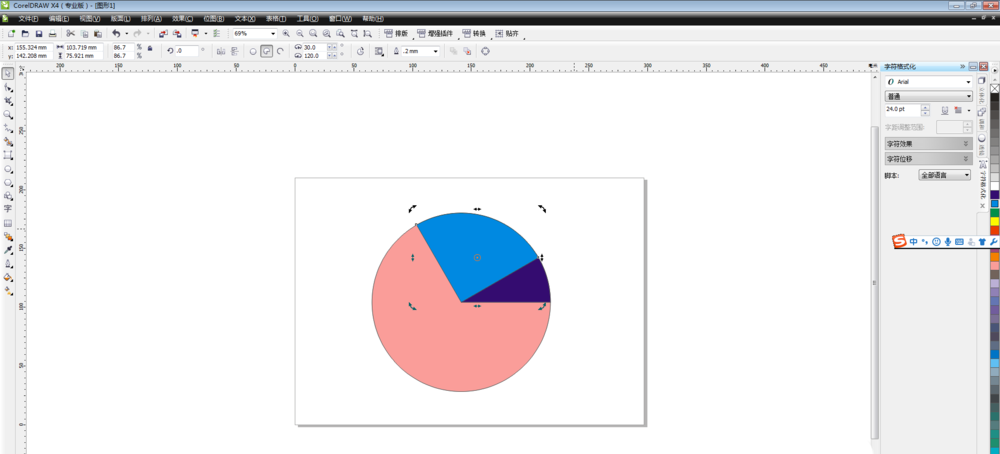The width and height of the screenshot is (1000, 454).
Task: Click the rotation angle input field
Action: (x=187, y=51)
